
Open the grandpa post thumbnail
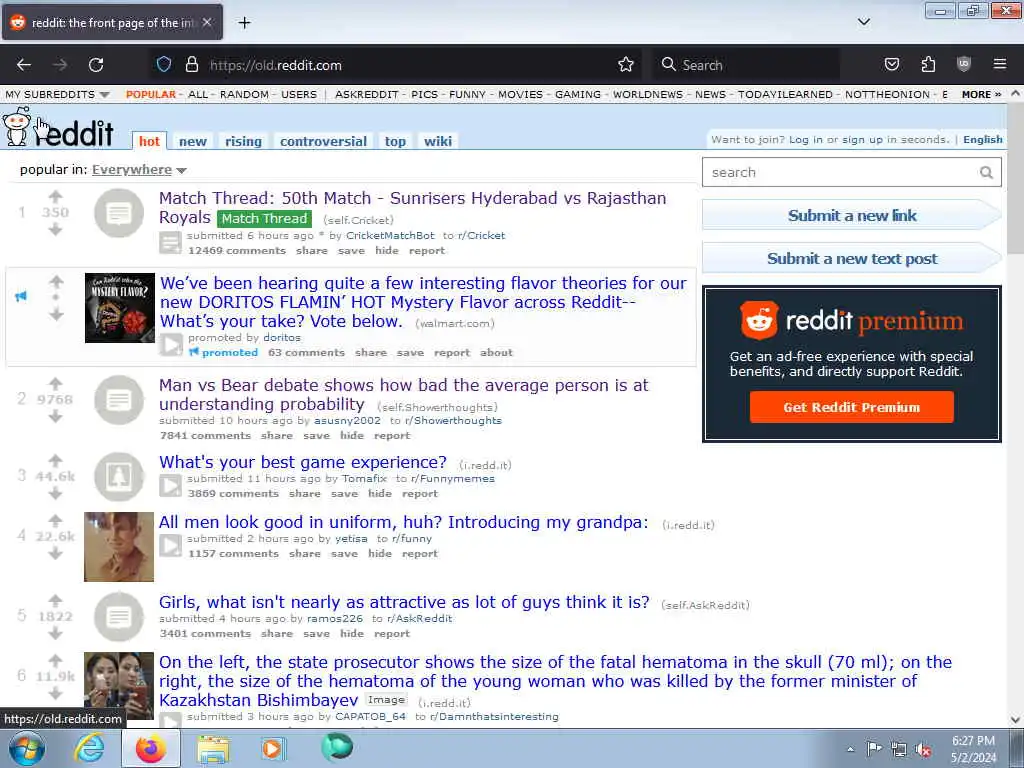tap(119, 547)
